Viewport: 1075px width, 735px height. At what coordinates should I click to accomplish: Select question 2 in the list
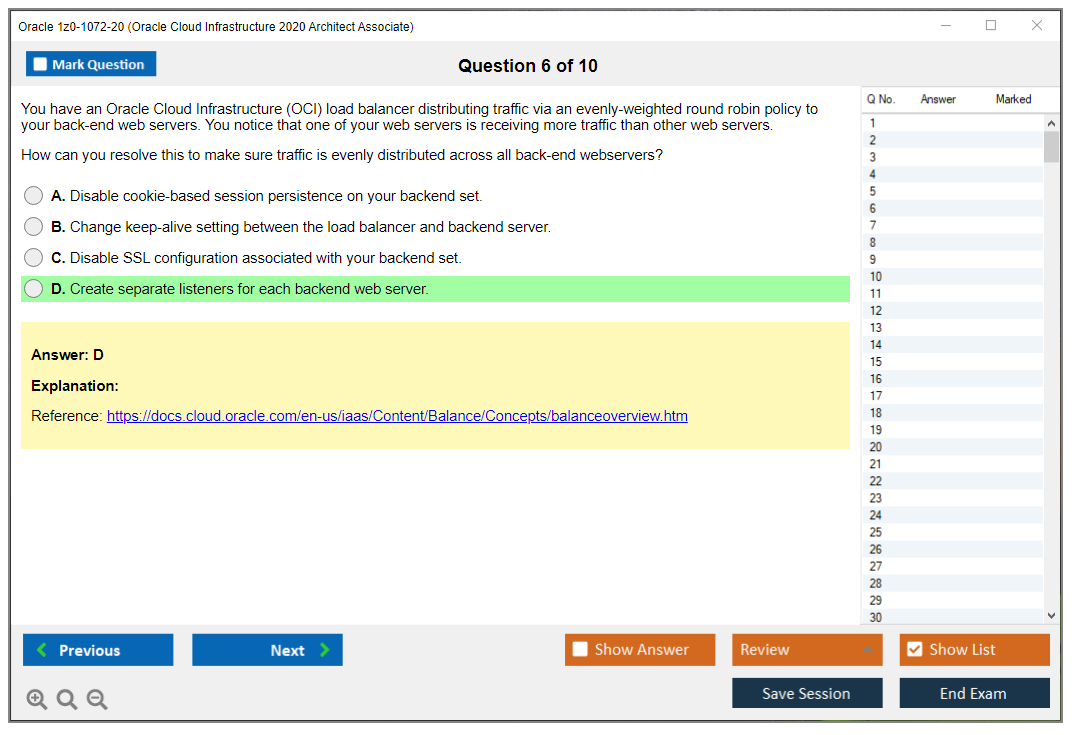tap(952, 141)
